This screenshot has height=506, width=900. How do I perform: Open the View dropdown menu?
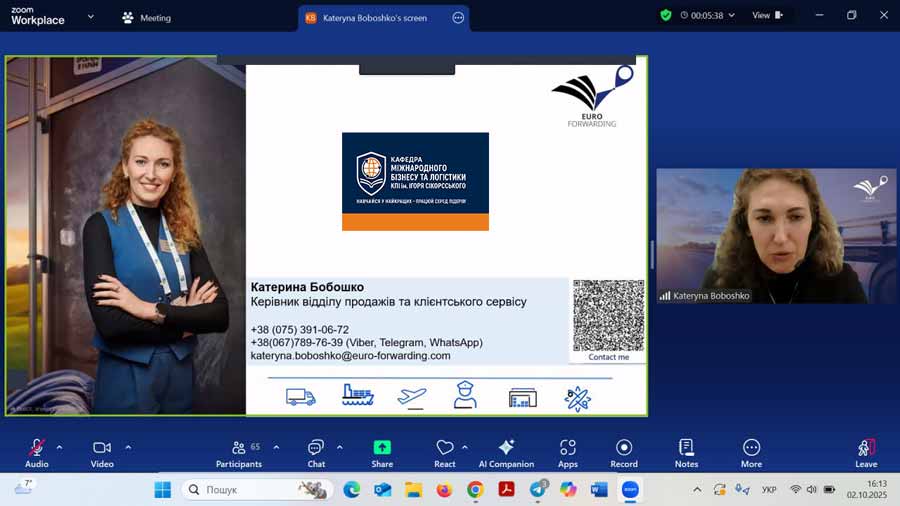pos(766,15)
